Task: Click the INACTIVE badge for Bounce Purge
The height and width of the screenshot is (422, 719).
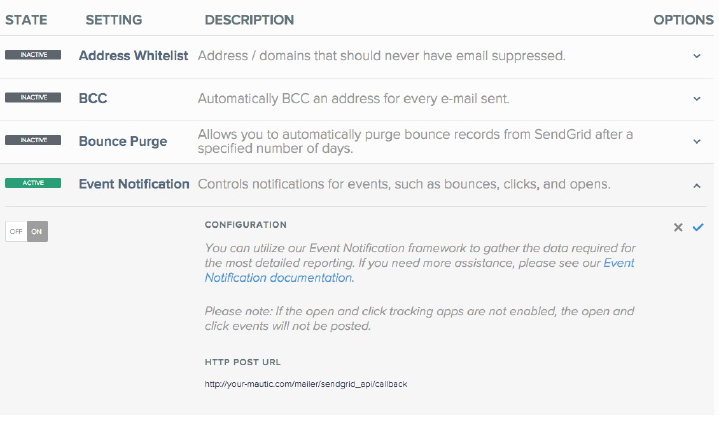Action: click(x=33, y=142)
